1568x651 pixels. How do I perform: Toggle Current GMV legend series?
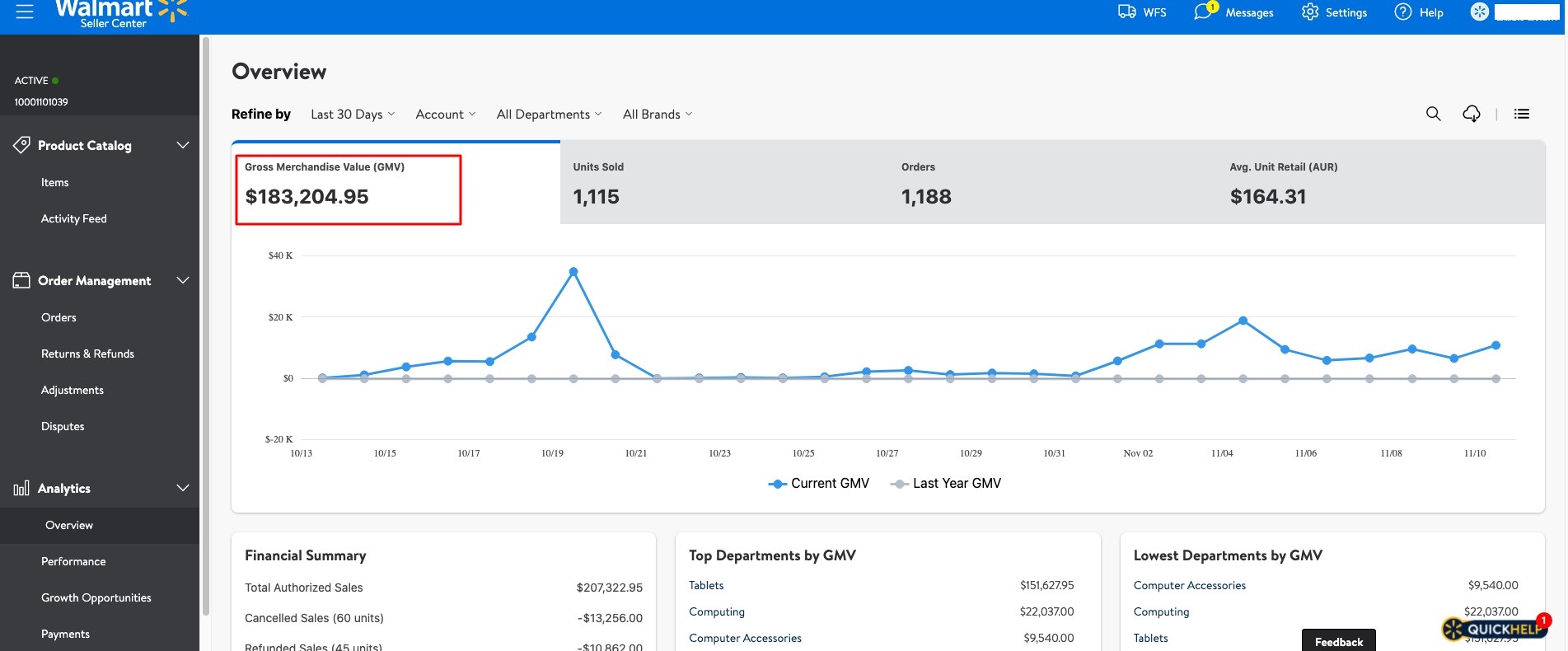click(x=818, y=484)
